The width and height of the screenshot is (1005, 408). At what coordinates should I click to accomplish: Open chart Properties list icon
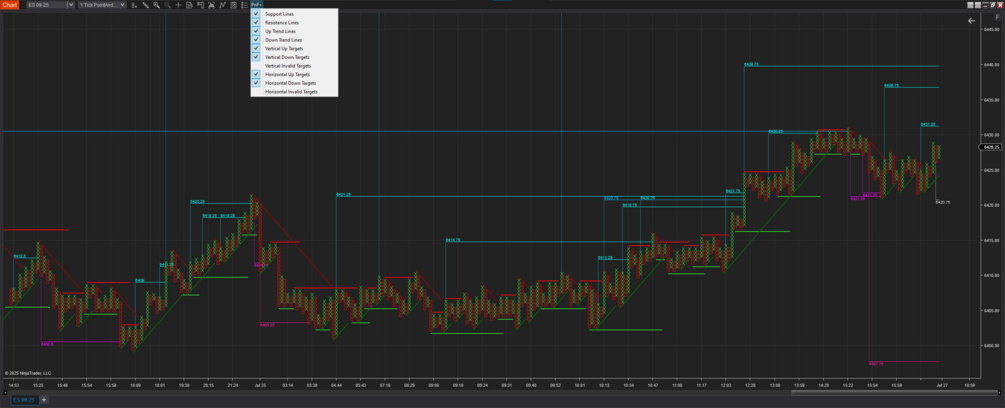pyautogui.click(x=244, y=5)
